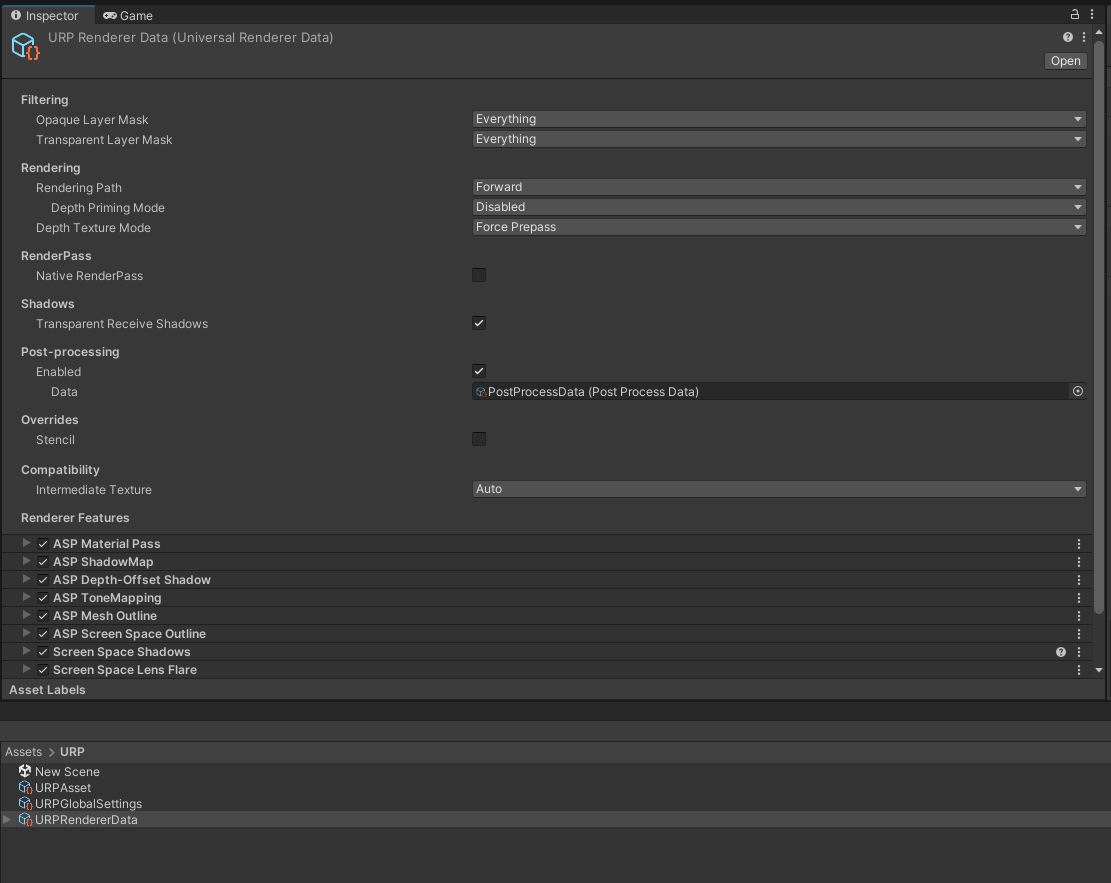This screenshot has height=883, width=1111.
Task: Disable Transparent Receive Shadows
Action: tap(479, 323)
